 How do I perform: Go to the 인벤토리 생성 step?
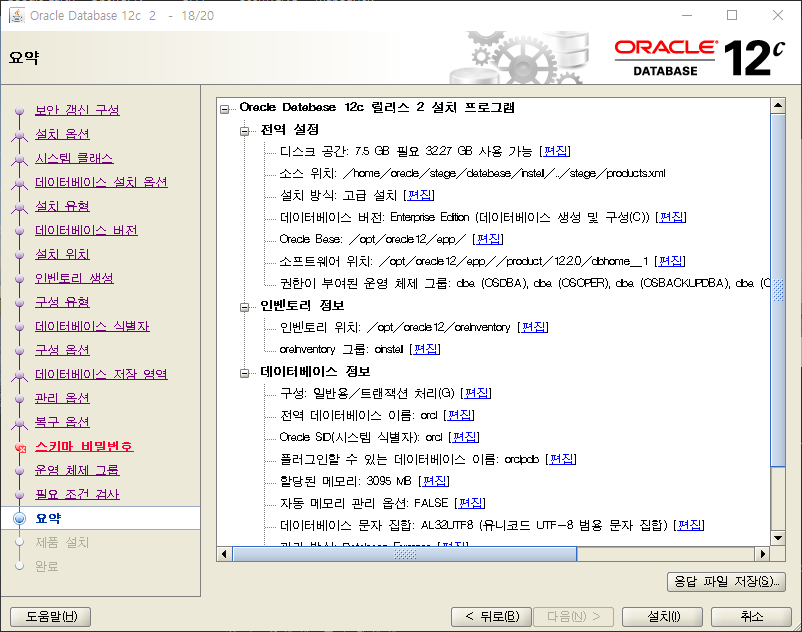[x=74, y=278]
